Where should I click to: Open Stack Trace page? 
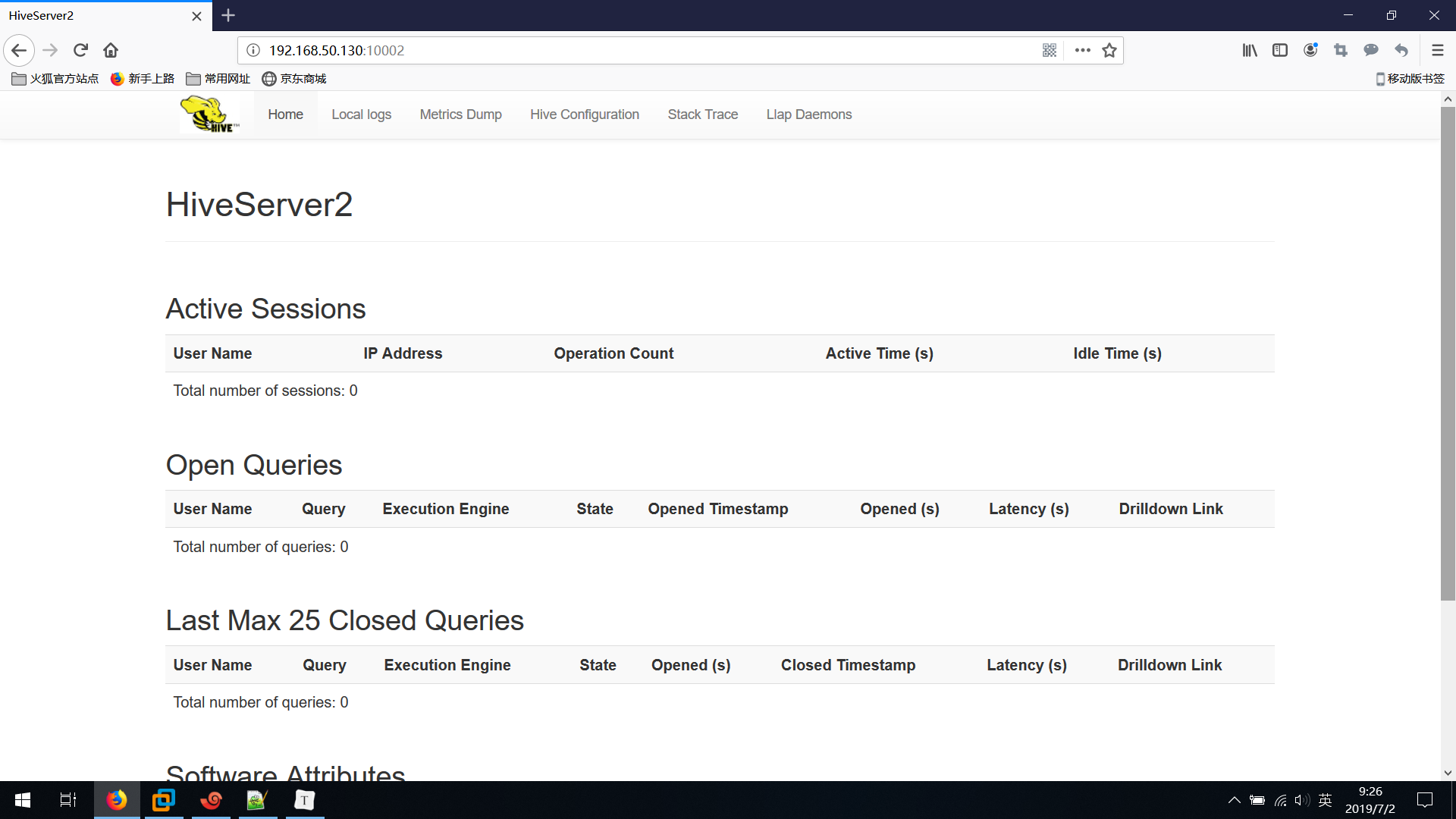[702, 115]
